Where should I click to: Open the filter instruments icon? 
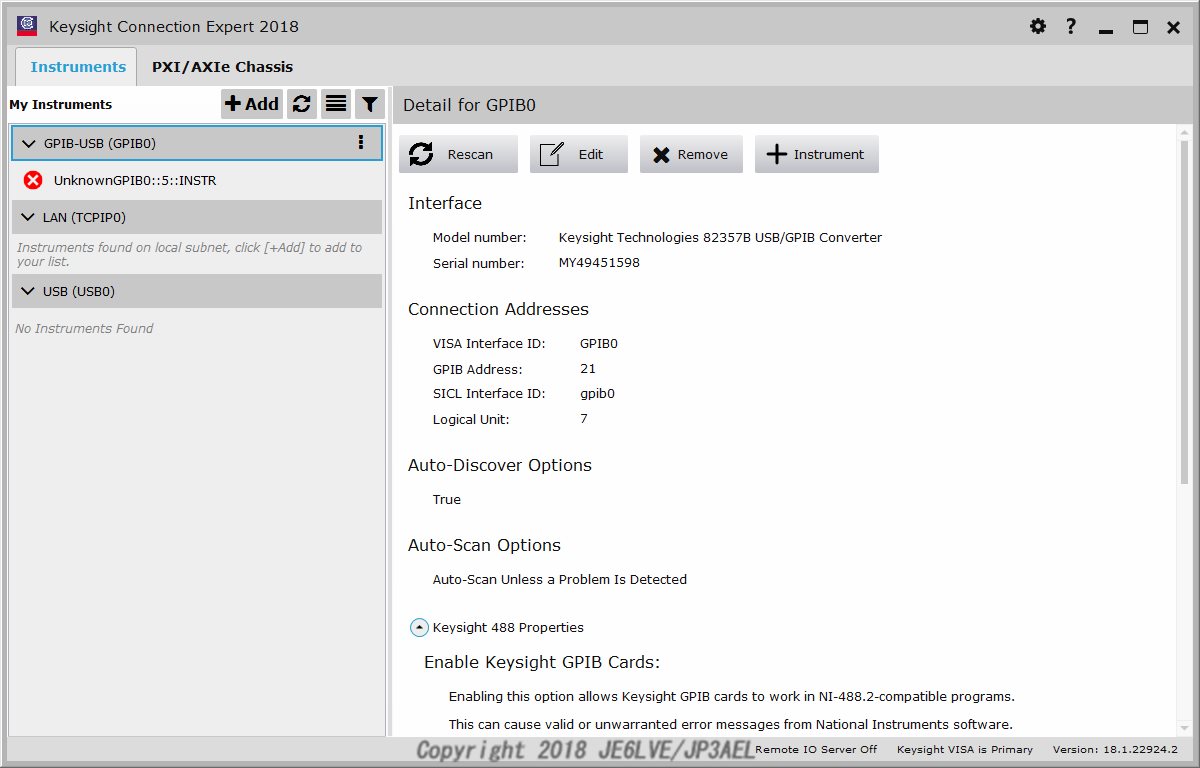click(369, 103)
